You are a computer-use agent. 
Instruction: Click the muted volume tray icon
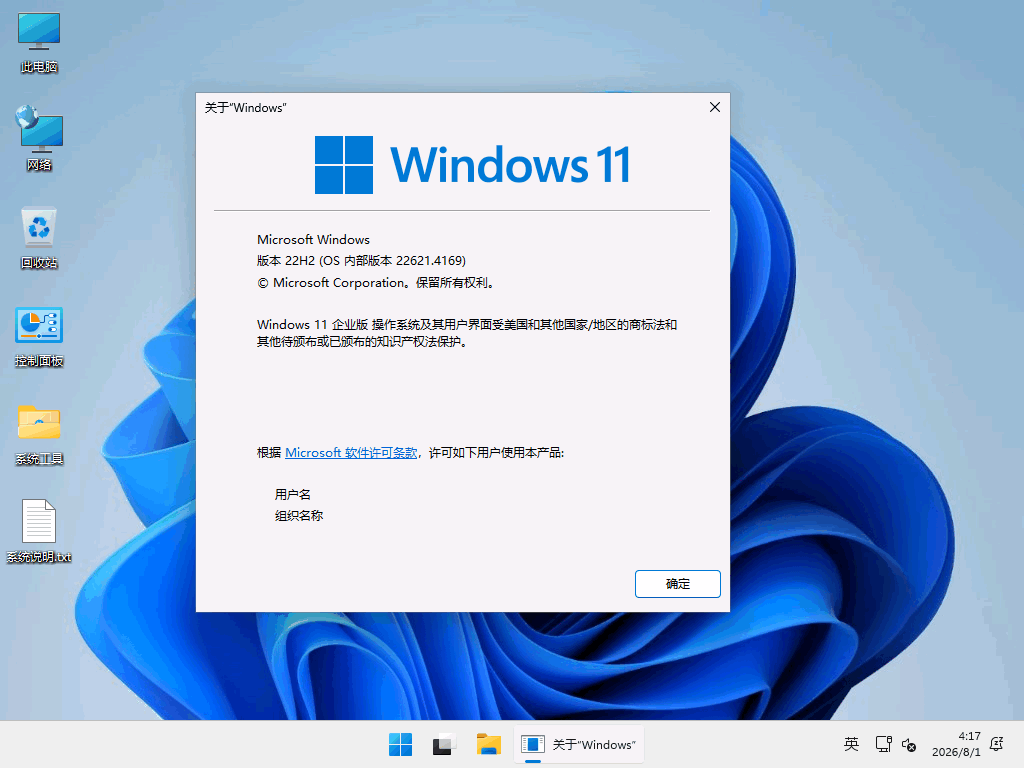pyautogui.click(x=908, y=744)
